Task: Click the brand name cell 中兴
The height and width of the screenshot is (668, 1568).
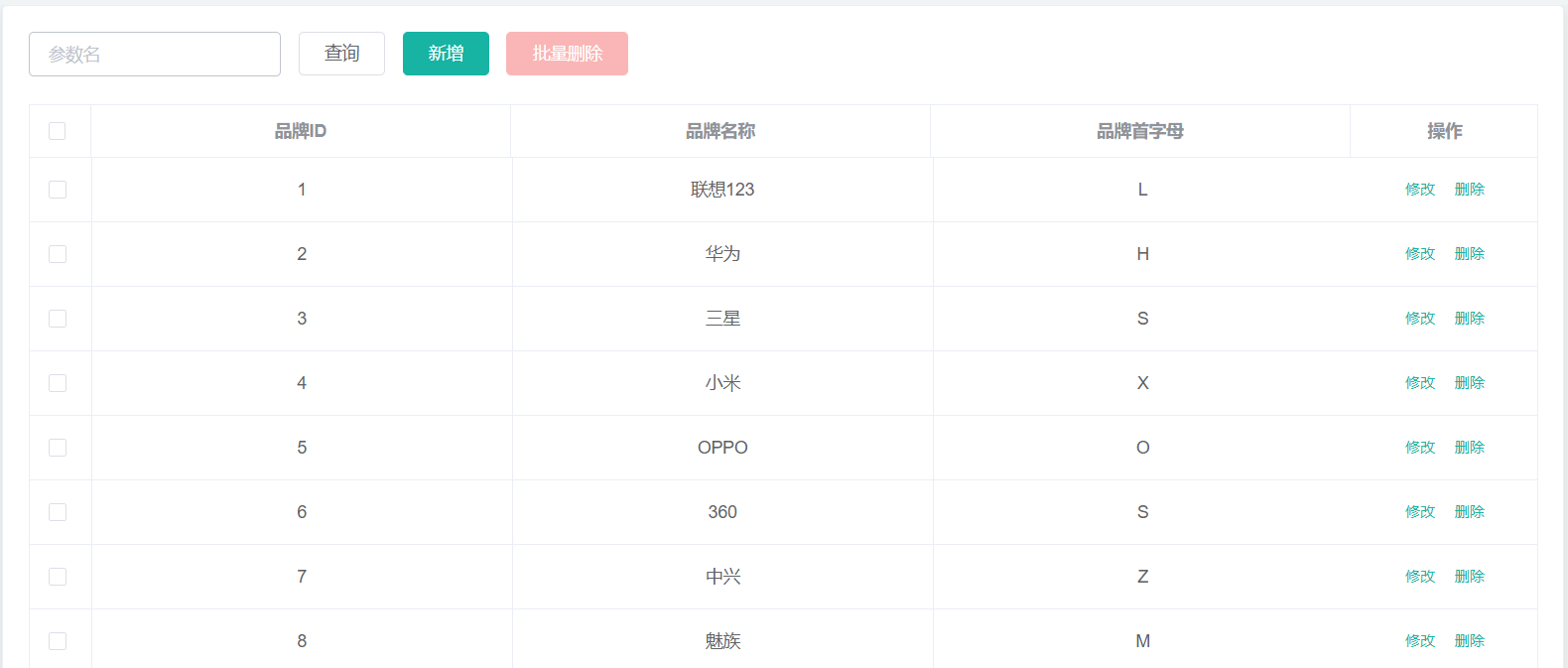Action: click(722, 577)
